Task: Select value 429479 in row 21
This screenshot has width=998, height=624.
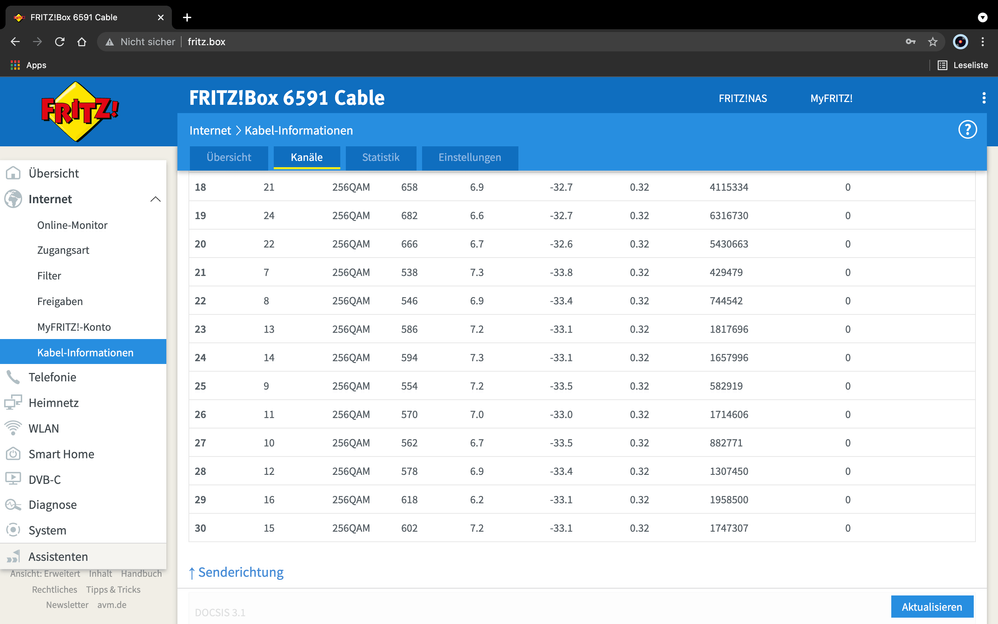Action: coord(726,273)
